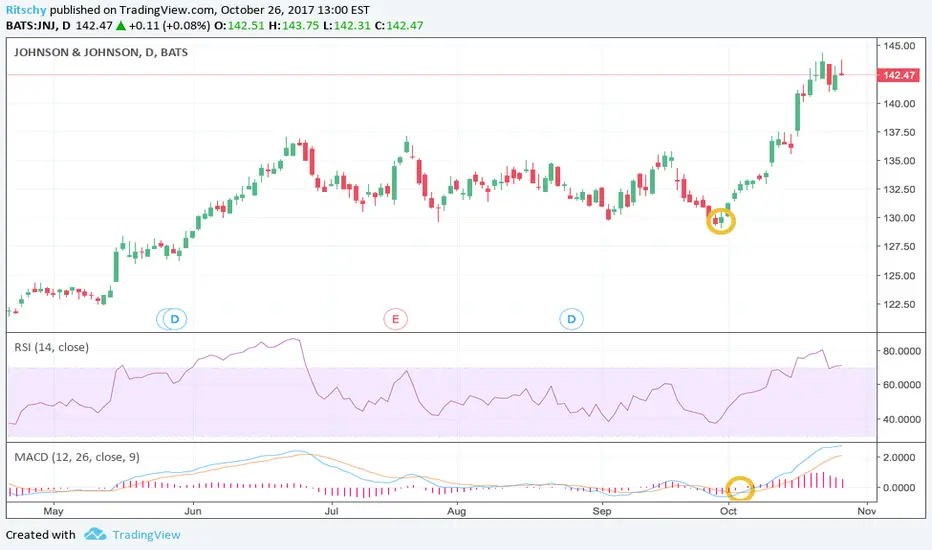Click the green up-arrow change indicator
Screen dimensions: 932x550
click(121, 26)
